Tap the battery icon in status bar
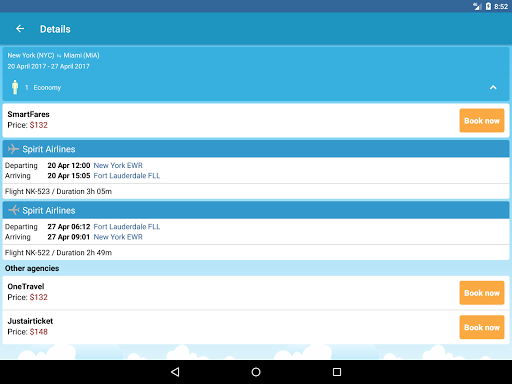Screen dimensions: 512x384 488,6
